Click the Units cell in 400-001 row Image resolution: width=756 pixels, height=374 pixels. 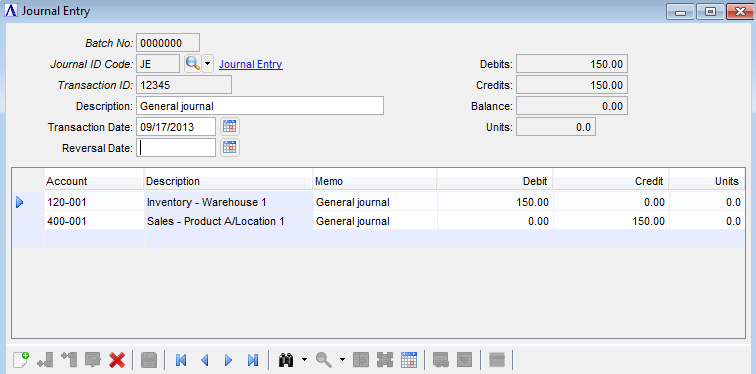[x=707, y=221]
